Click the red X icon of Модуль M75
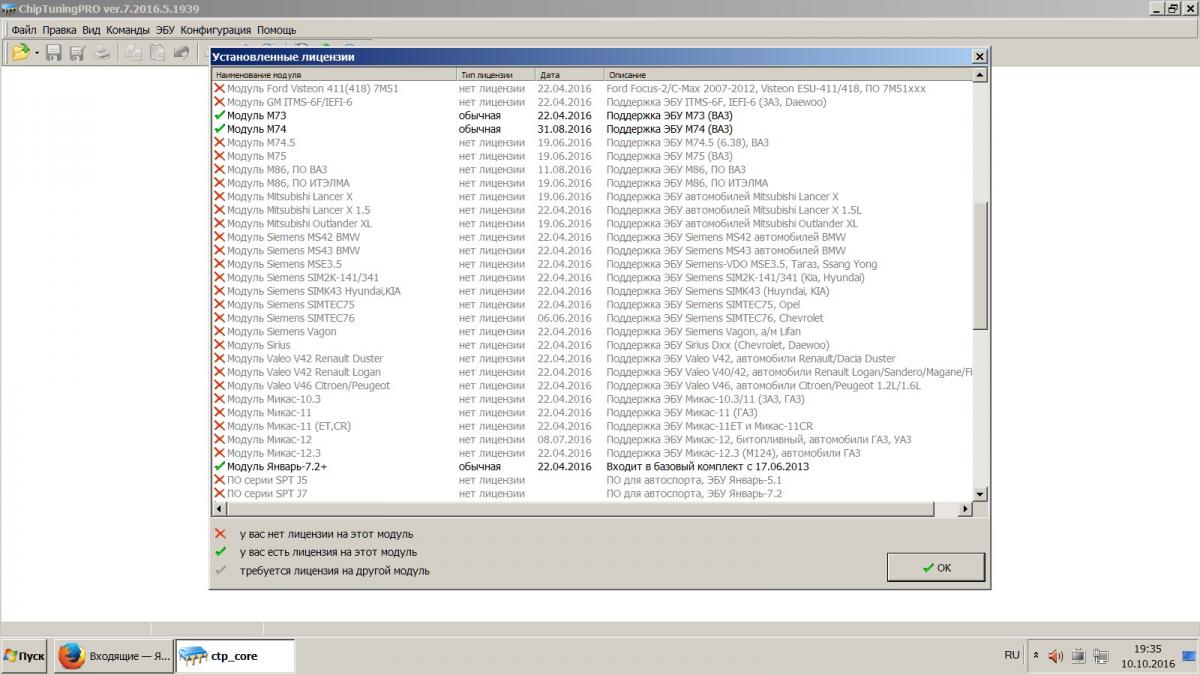The image size is (1200, 675). 219,156
